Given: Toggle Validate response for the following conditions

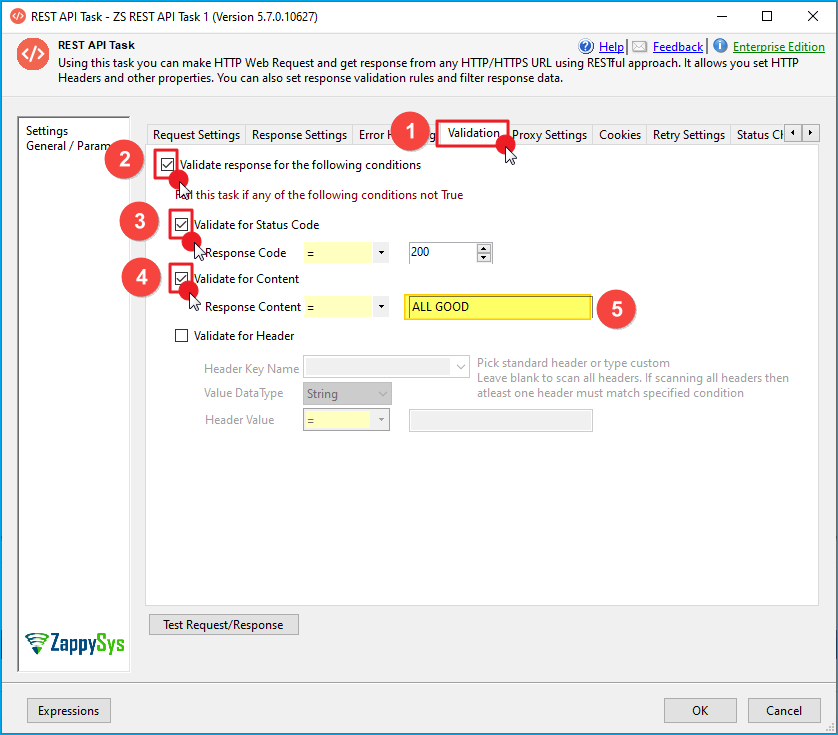Looking at the screenshot, I should [167, 165].
